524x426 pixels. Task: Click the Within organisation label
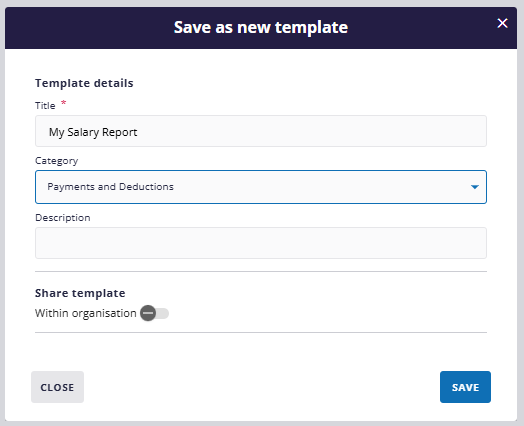[x=86, y=313]
